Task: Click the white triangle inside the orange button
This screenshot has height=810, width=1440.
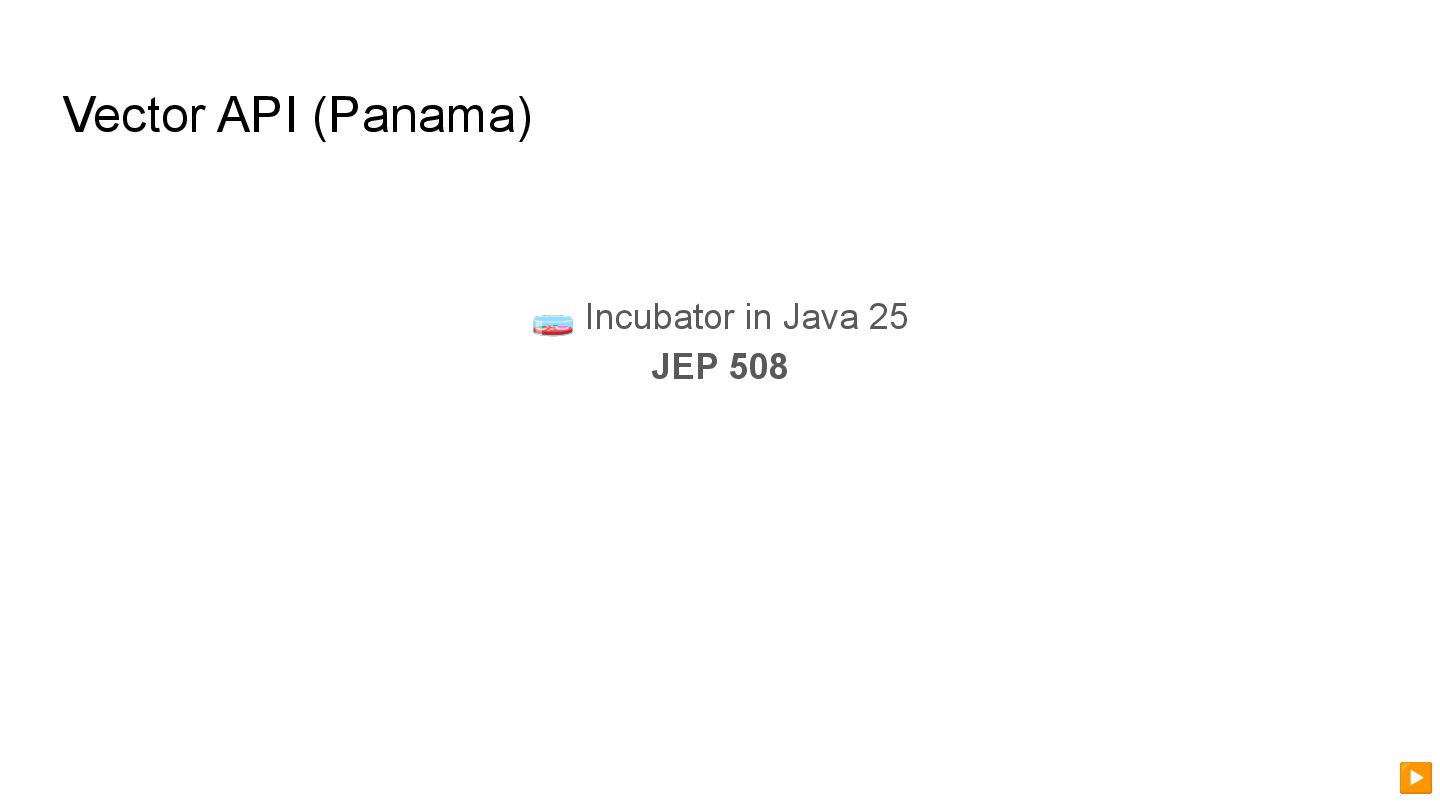Action: pyautogui.click(x=1416, y=777)
